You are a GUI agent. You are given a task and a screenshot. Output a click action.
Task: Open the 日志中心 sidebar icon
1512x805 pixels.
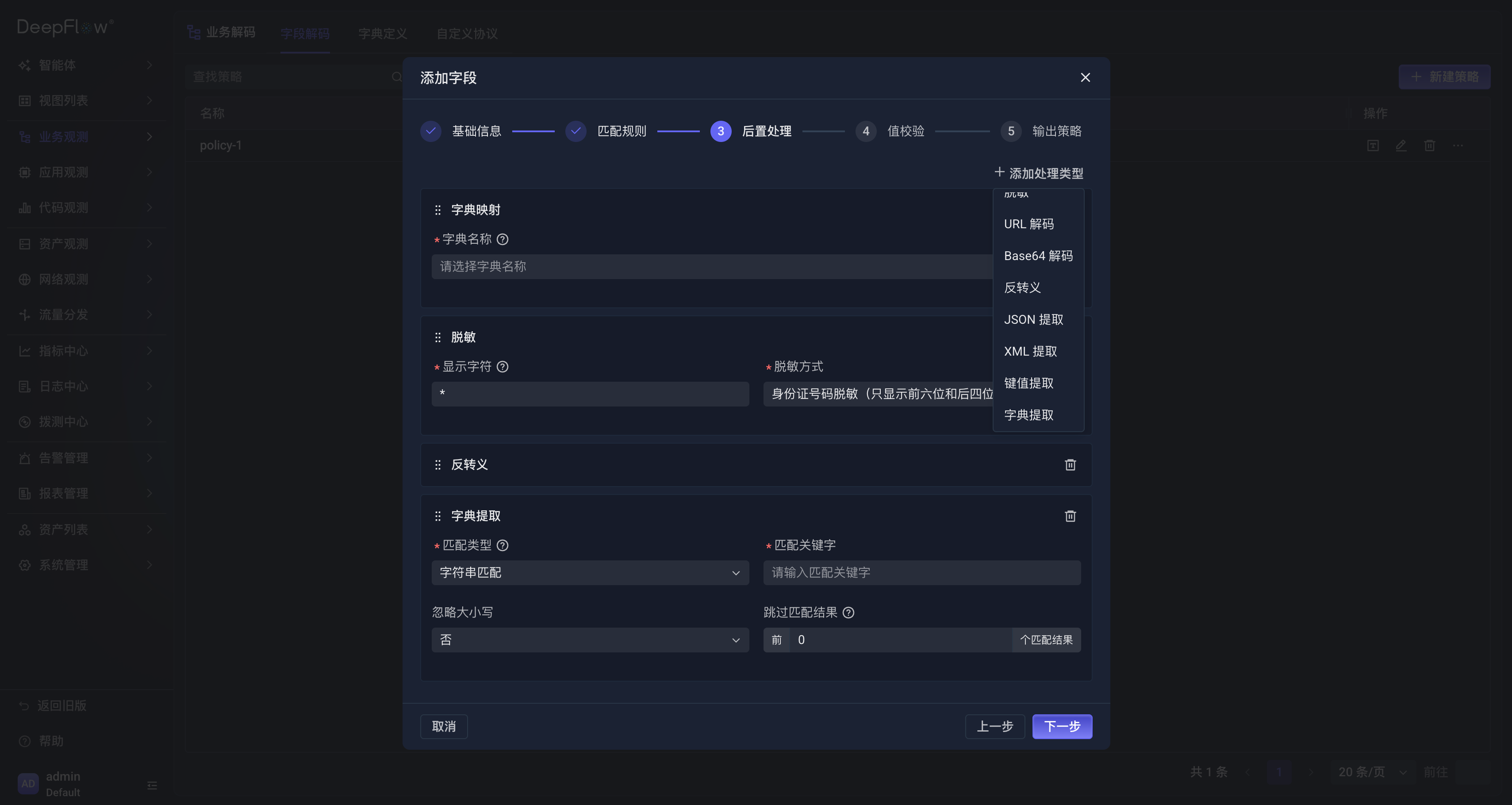(24, 386)
